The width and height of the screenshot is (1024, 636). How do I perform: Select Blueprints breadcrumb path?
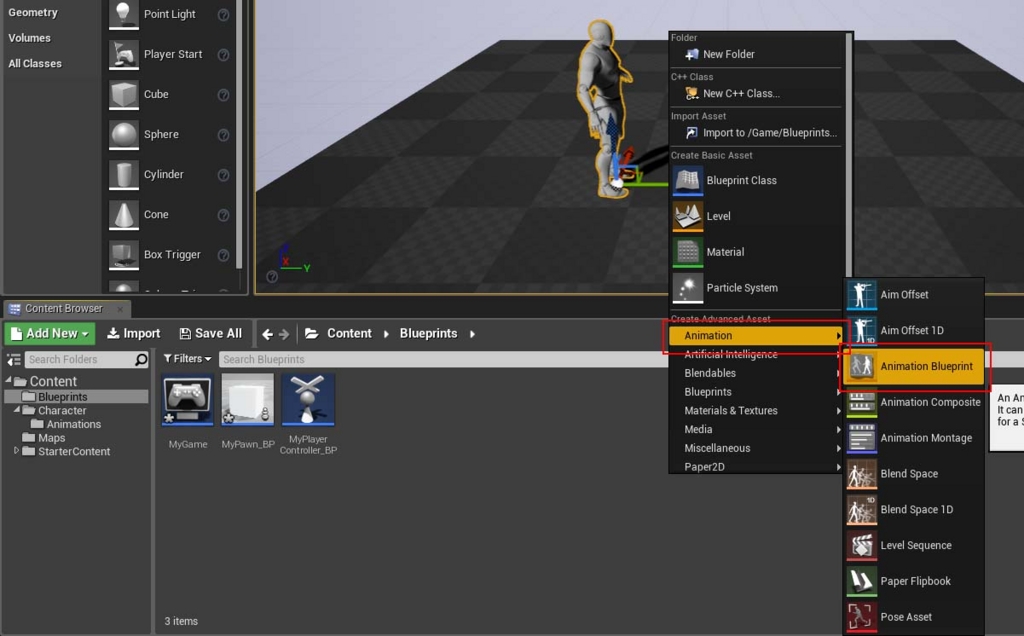pos(428,334)
